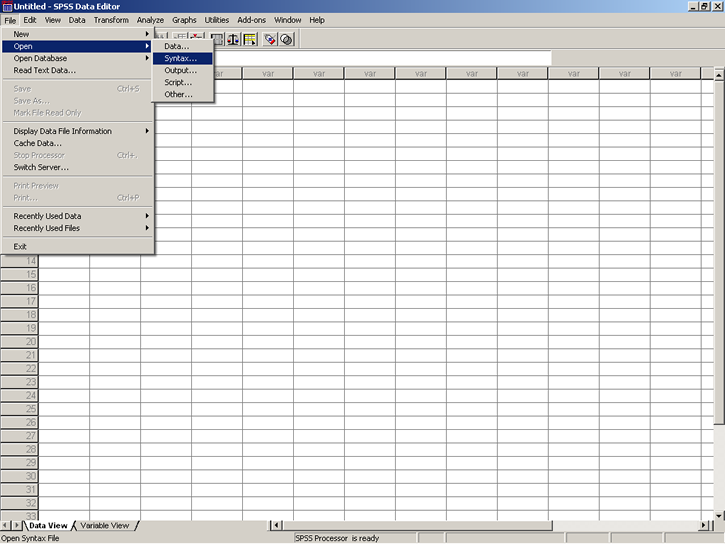Choose Output... from the Open submenu
Screen dimensions: 725x544
(183, 70)
